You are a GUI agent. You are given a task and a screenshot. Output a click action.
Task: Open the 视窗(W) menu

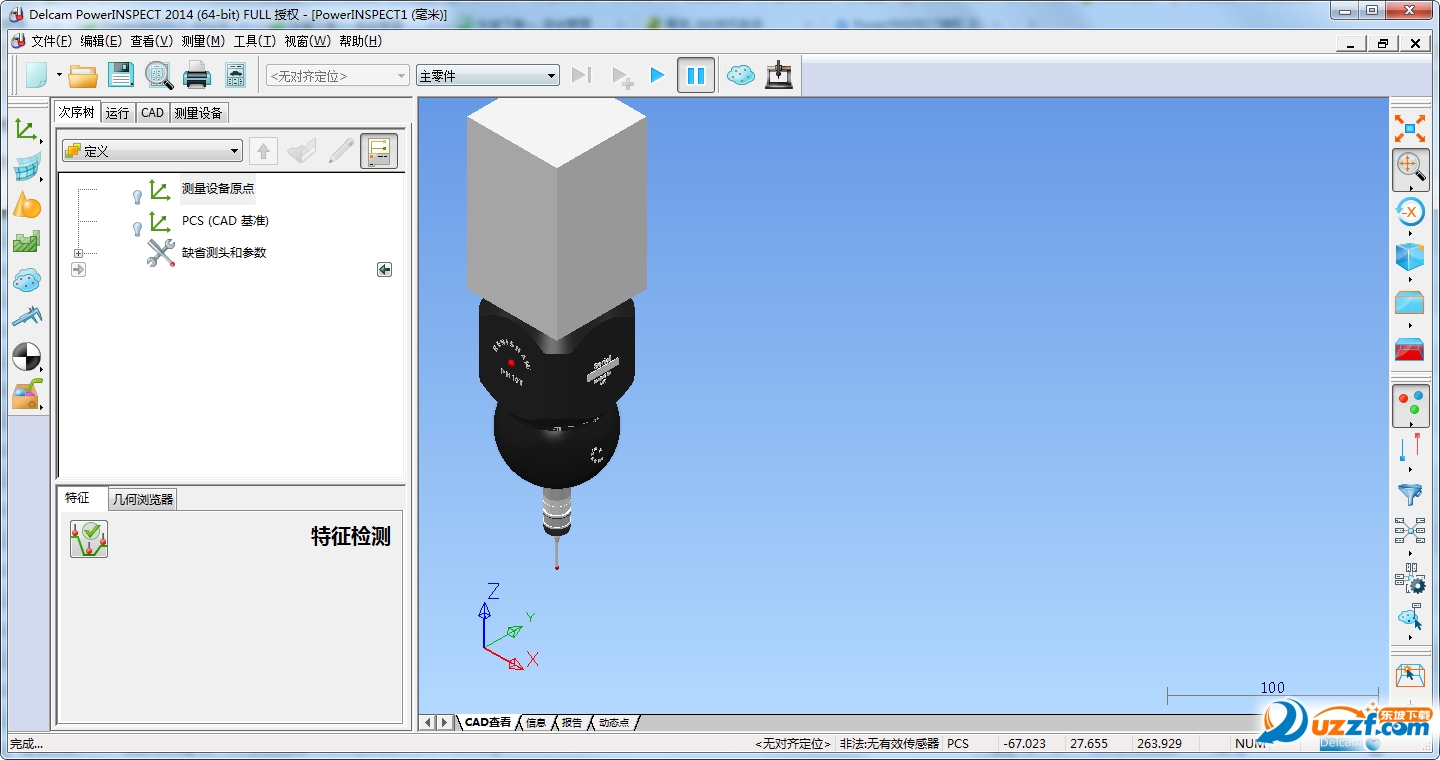coord(307,41)
